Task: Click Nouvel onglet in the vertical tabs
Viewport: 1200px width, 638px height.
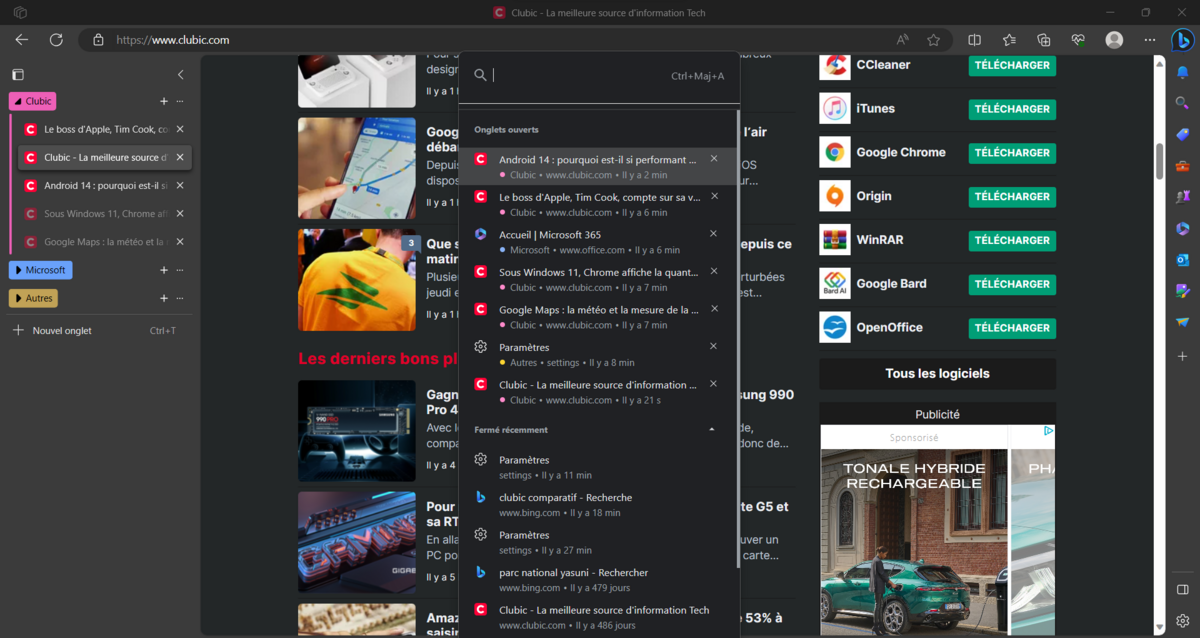Action: pyautogui.click(x=95, y=330)
